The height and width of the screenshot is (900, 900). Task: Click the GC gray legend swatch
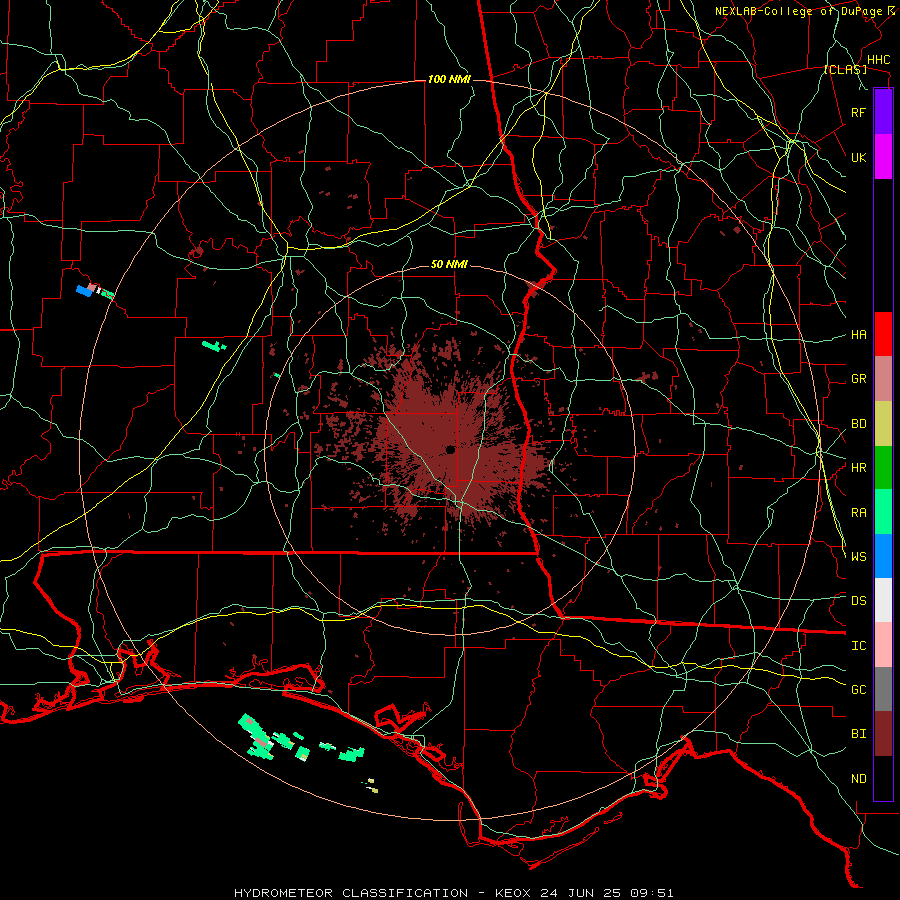click(883, 689)
